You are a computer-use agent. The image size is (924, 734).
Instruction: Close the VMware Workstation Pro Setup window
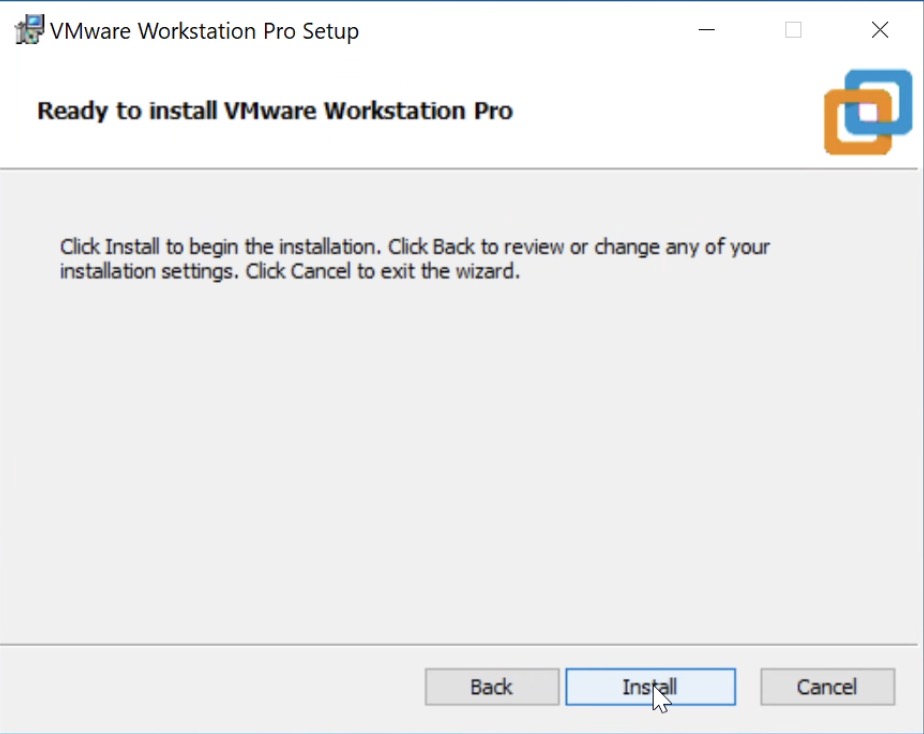[x=880, y=30]
